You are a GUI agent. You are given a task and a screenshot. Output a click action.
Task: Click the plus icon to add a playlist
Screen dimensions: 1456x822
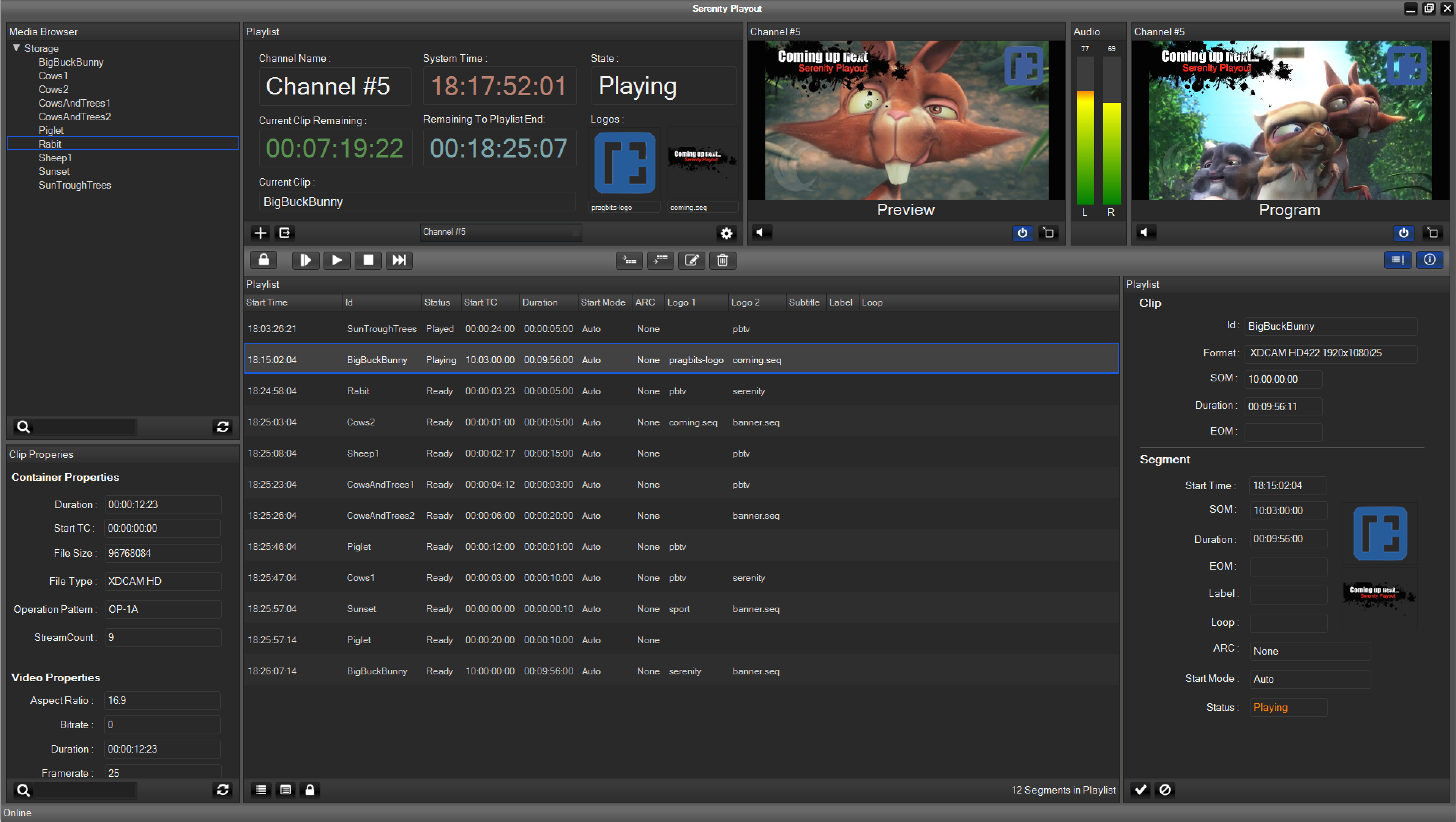260,233
